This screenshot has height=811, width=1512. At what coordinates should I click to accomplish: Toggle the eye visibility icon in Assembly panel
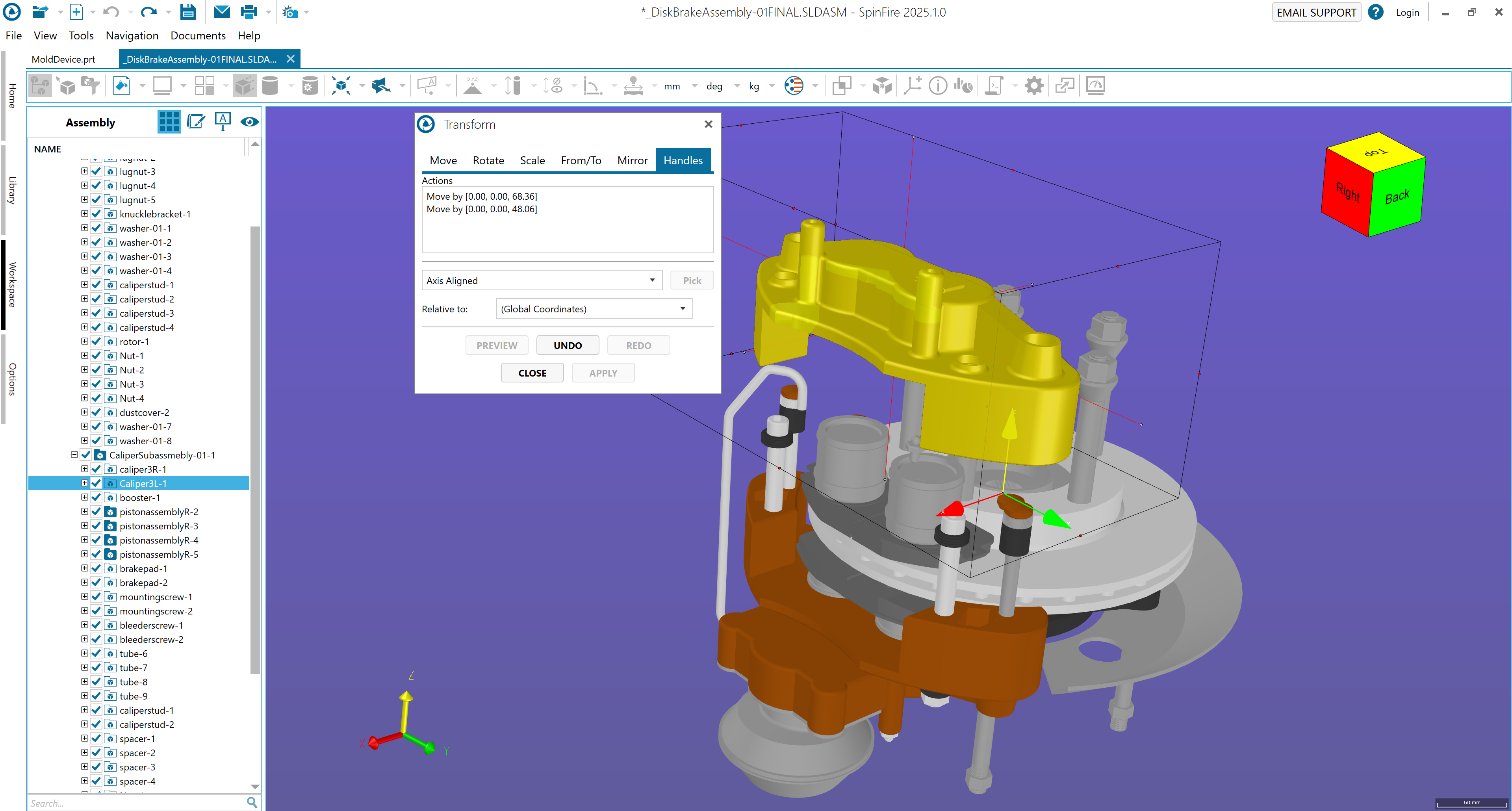249,122
